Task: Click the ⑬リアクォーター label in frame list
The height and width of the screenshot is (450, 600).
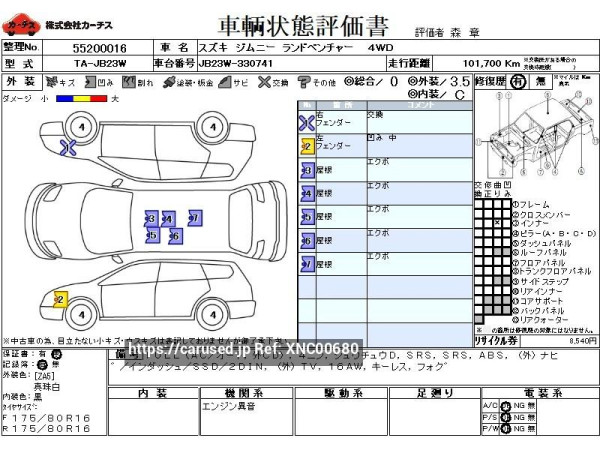Action: [x=541, y=320]
